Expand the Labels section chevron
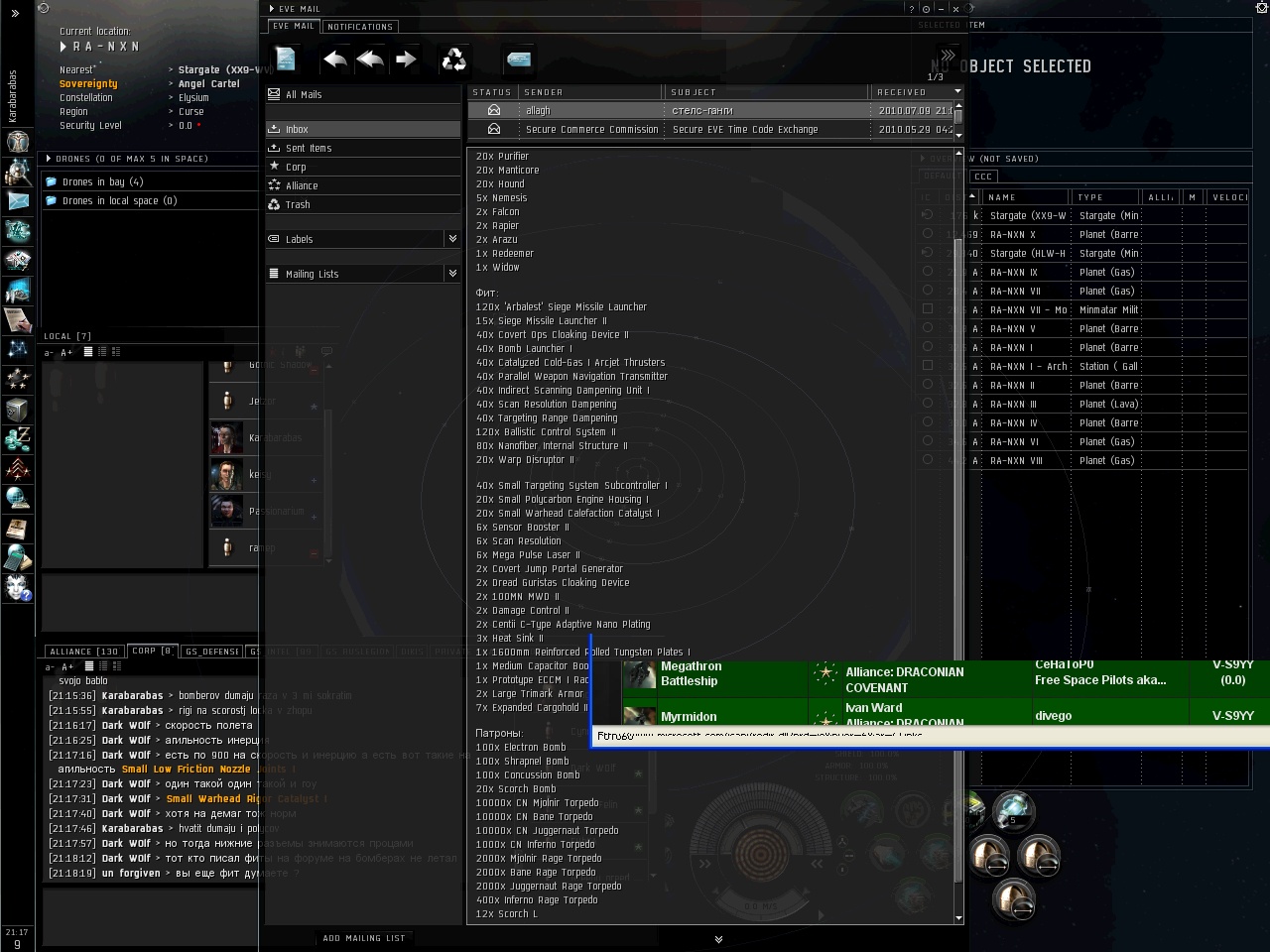Image resolution: width=1270 pixels, height=952 pixels. click(x=452, y=239)
